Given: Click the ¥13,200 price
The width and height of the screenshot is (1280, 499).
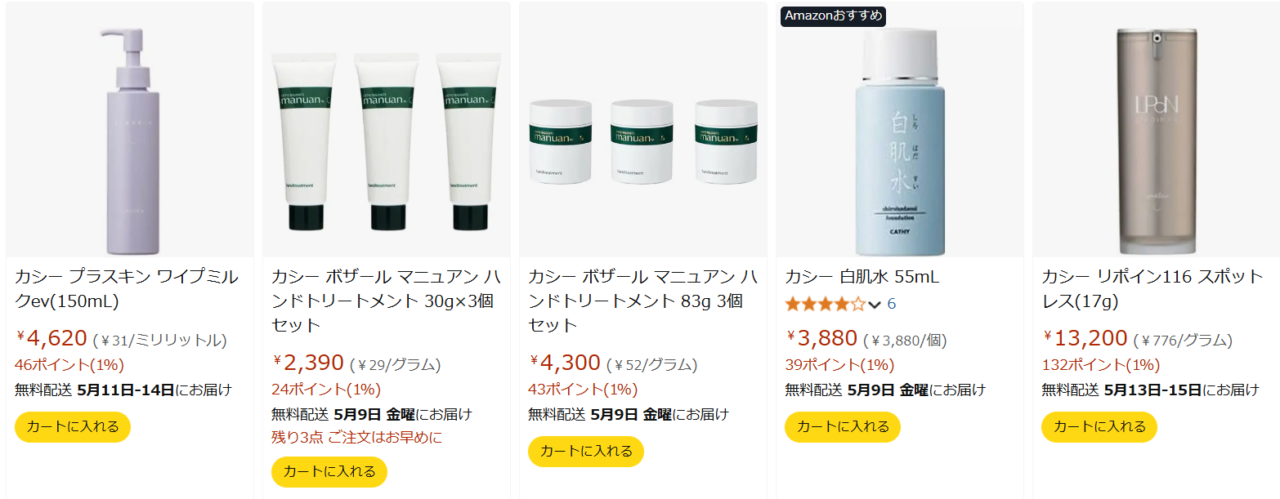Looking at the screenshot, I should [x=1085, y=339].
